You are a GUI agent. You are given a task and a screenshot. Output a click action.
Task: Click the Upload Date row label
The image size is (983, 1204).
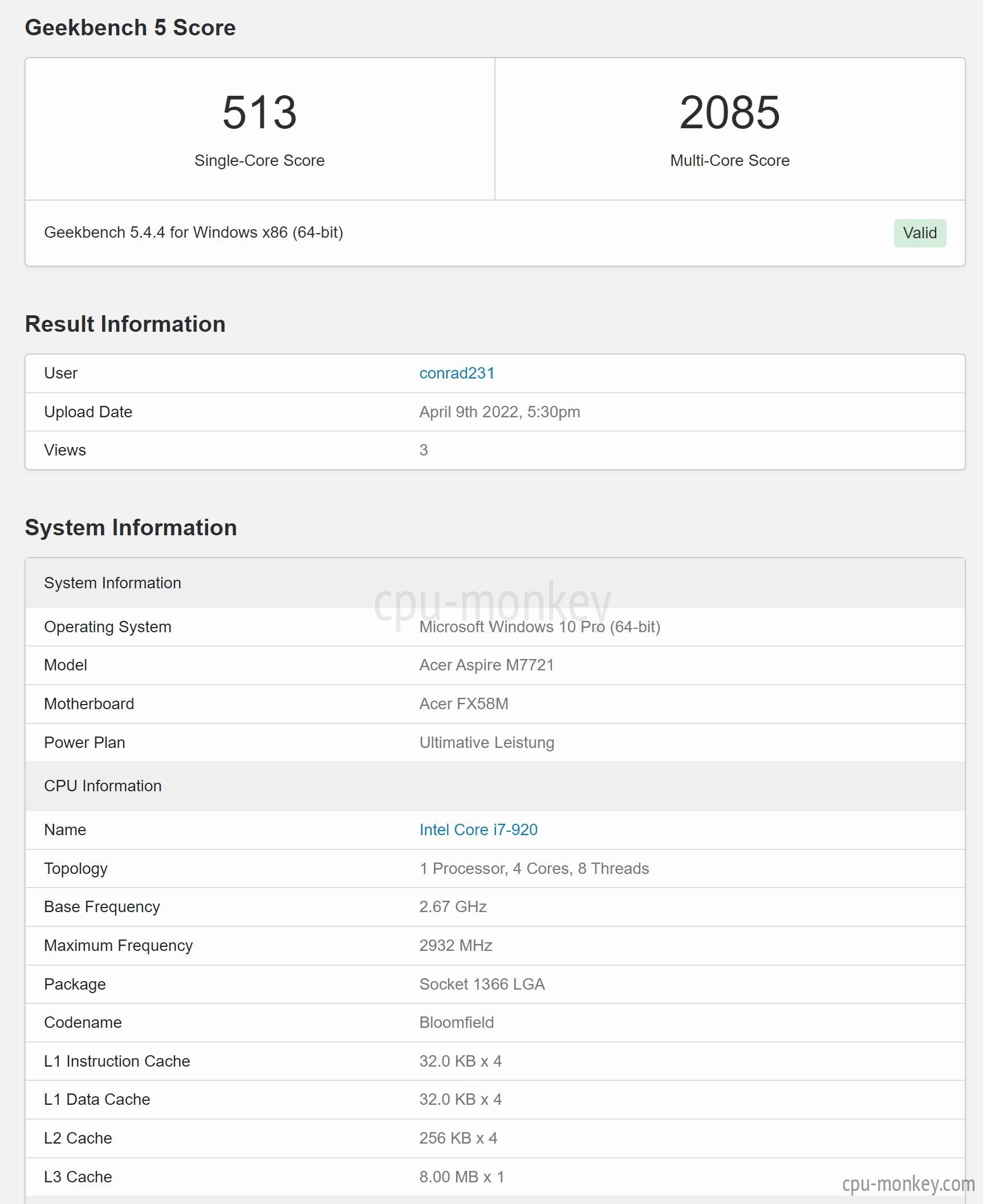click(88, 412)
